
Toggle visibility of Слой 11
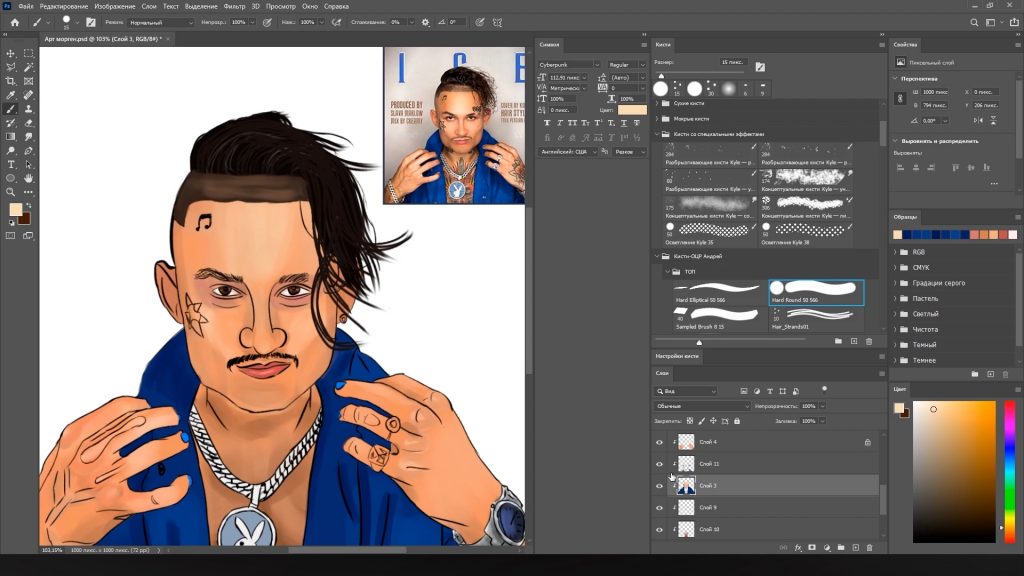[x=659, y=464]
